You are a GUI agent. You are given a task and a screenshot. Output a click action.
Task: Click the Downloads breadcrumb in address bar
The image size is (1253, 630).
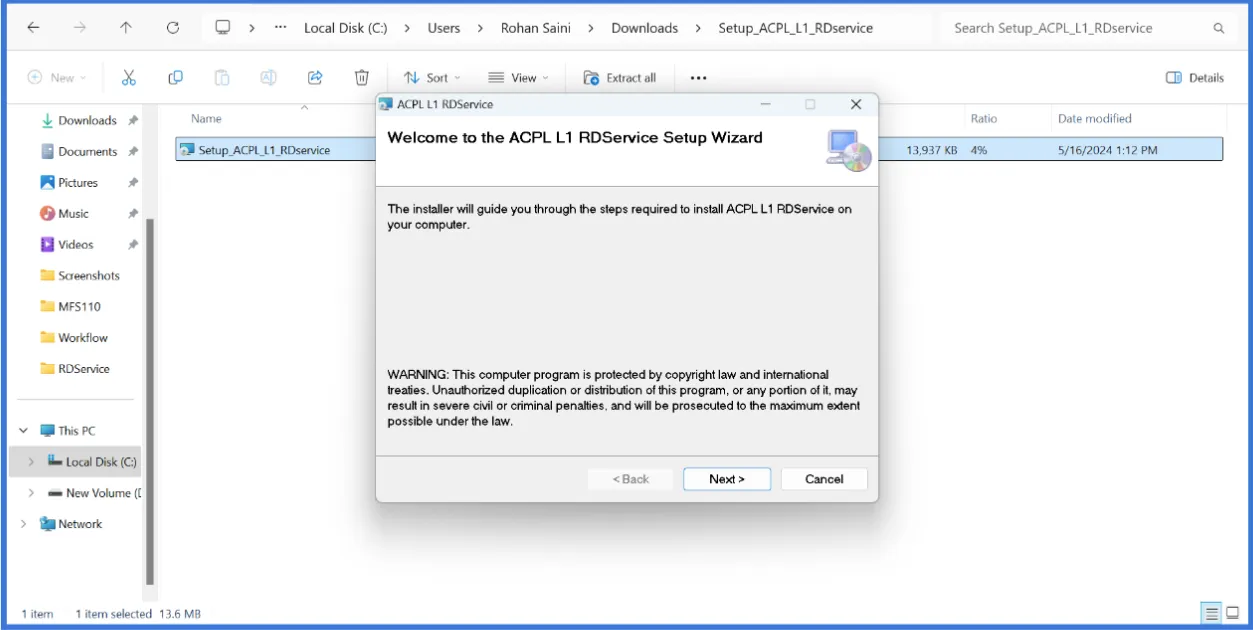pos(644,28)
